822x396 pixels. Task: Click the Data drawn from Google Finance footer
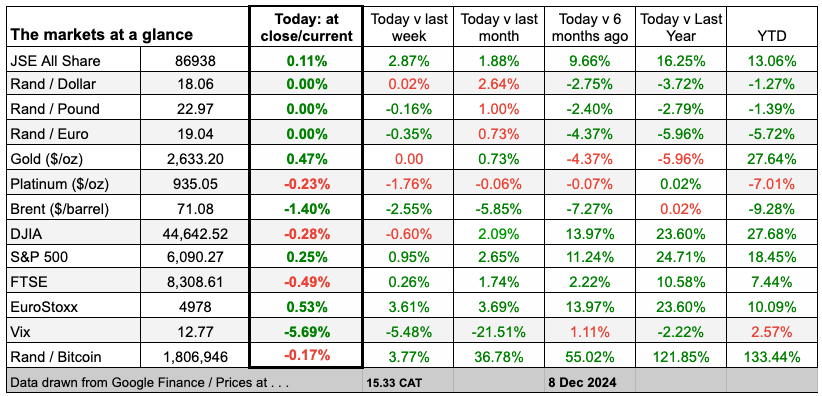149,382
